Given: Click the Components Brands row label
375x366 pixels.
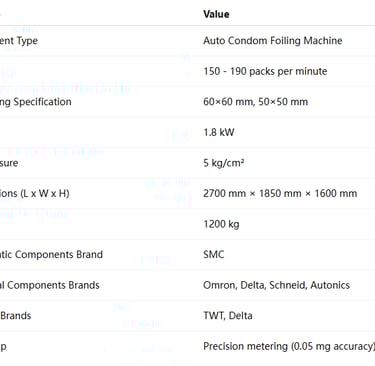Looking at the screenshot, I should [x=50, y=285].
